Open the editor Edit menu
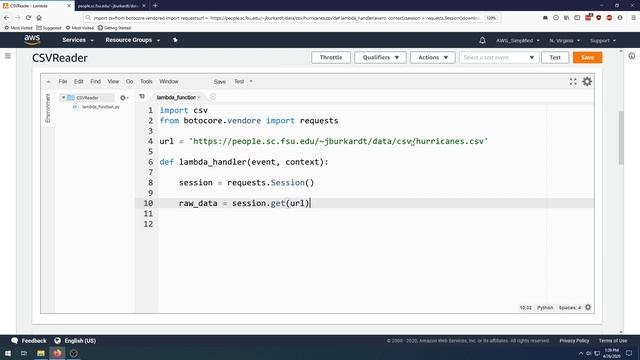640x360 pixels. point(78,82)
